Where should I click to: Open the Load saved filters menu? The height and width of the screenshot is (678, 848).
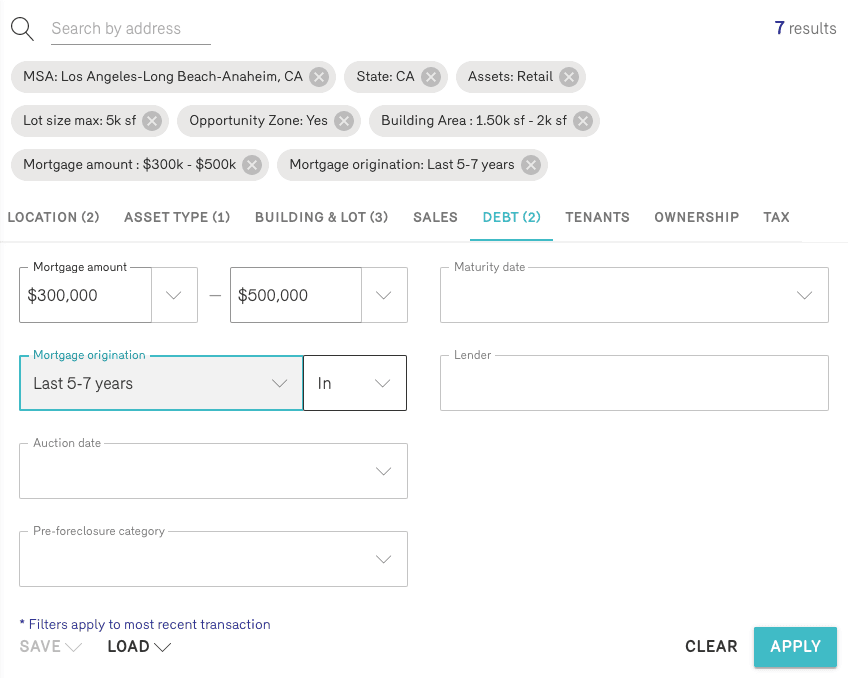pos(139,647)
